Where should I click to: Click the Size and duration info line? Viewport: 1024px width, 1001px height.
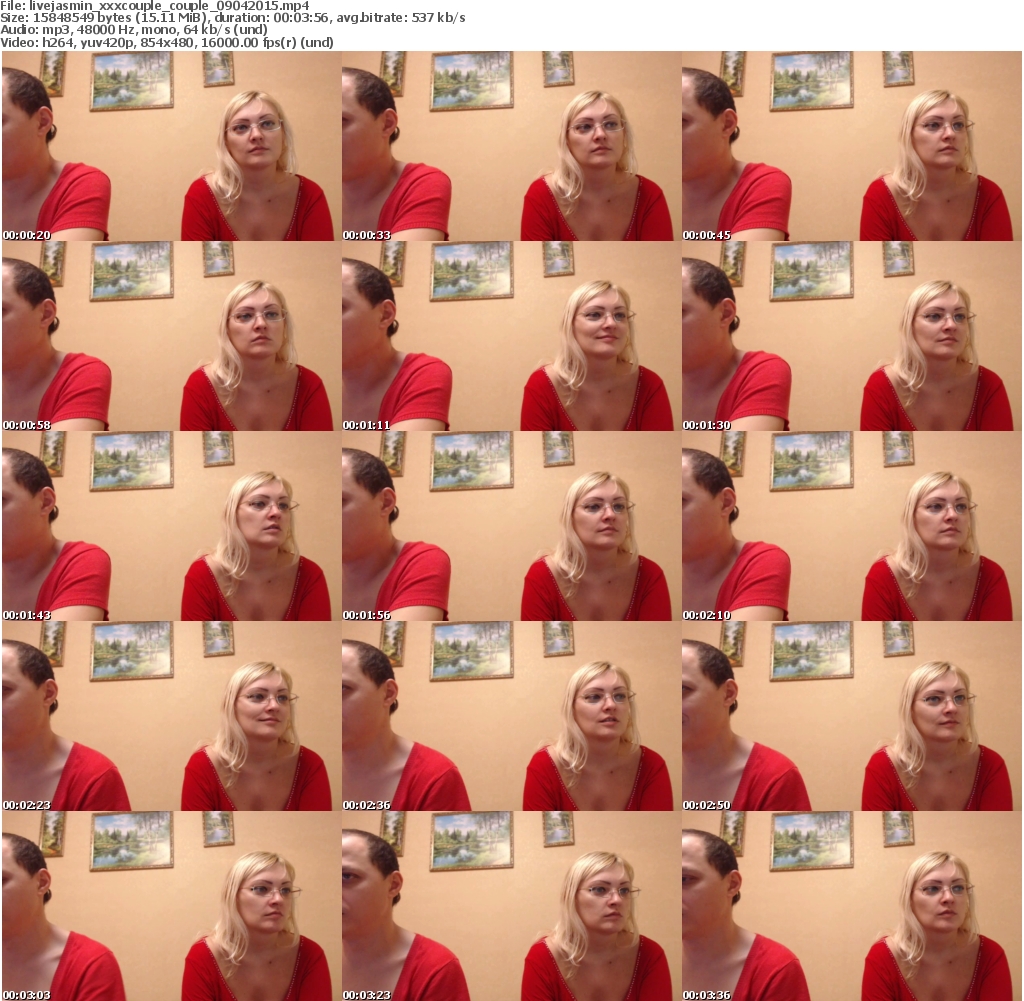233,18
